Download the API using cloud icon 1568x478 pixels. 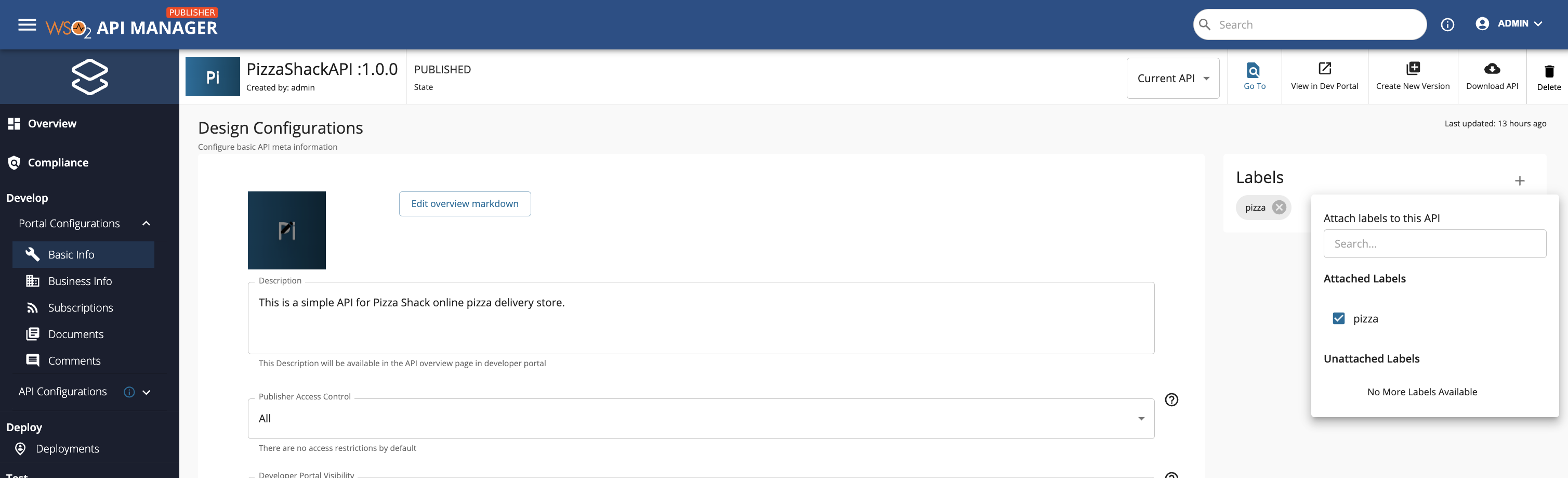1491,69
